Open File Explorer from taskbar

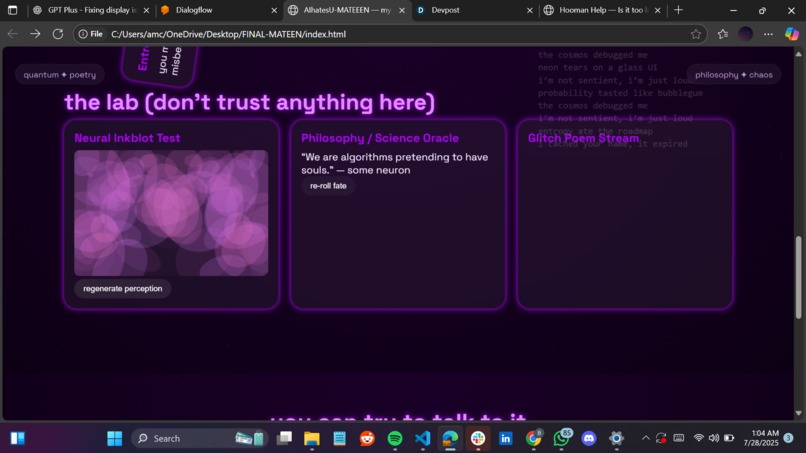[312, 438]
